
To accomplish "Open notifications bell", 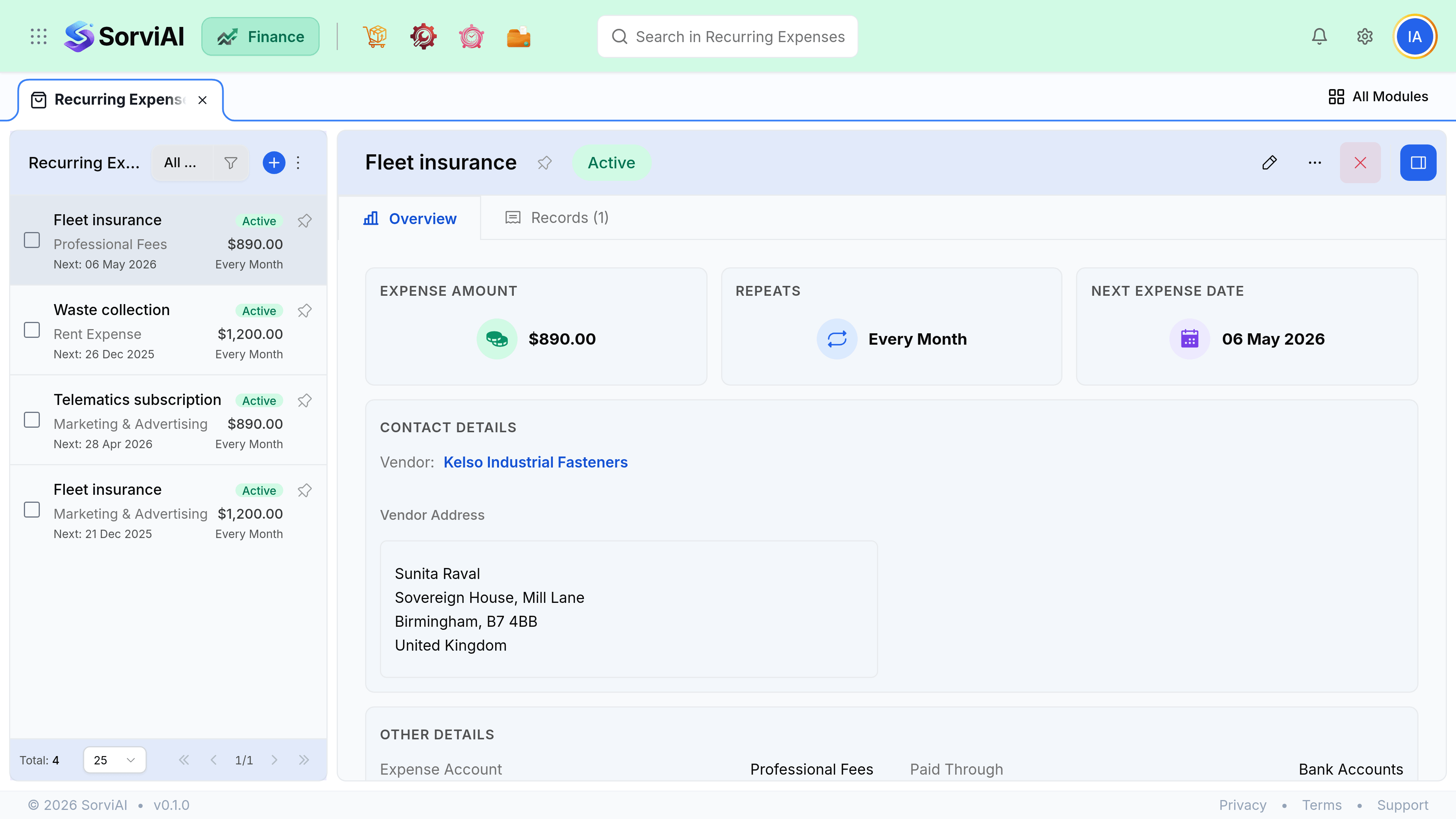I will pyautogui.click(x=1319, y=37).
